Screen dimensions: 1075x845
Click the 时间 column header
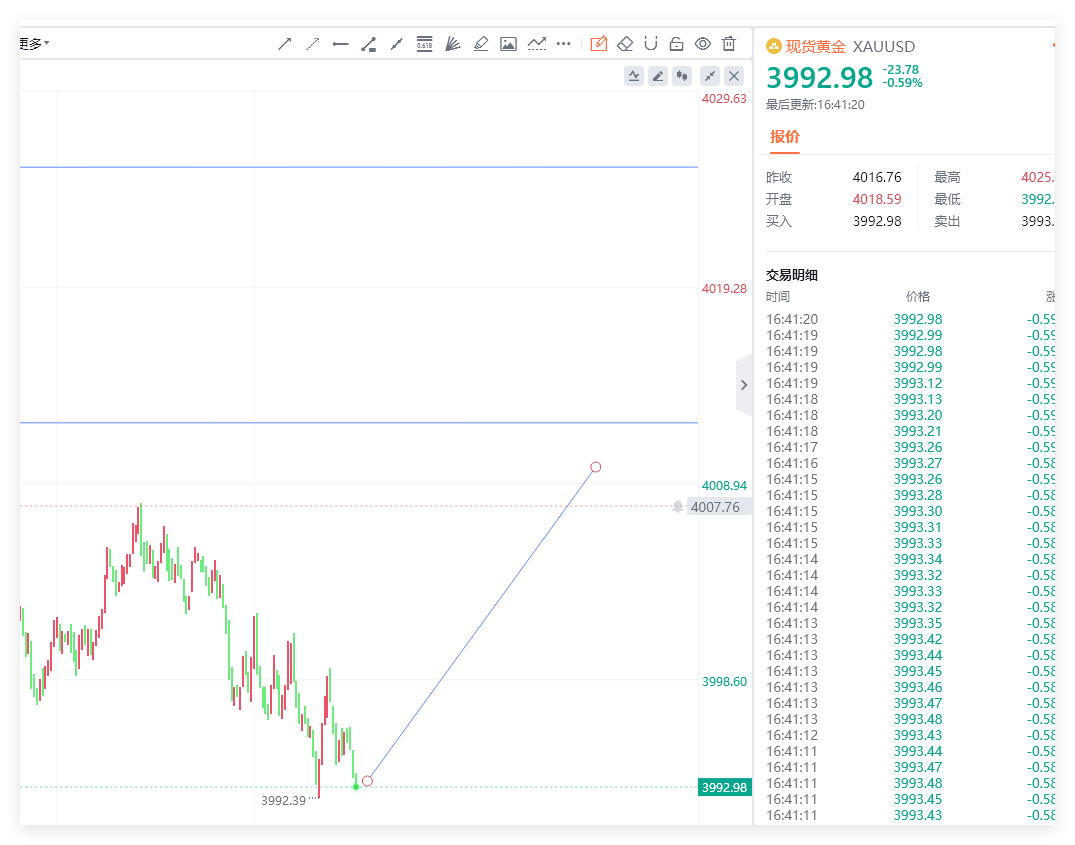point(778,297)
